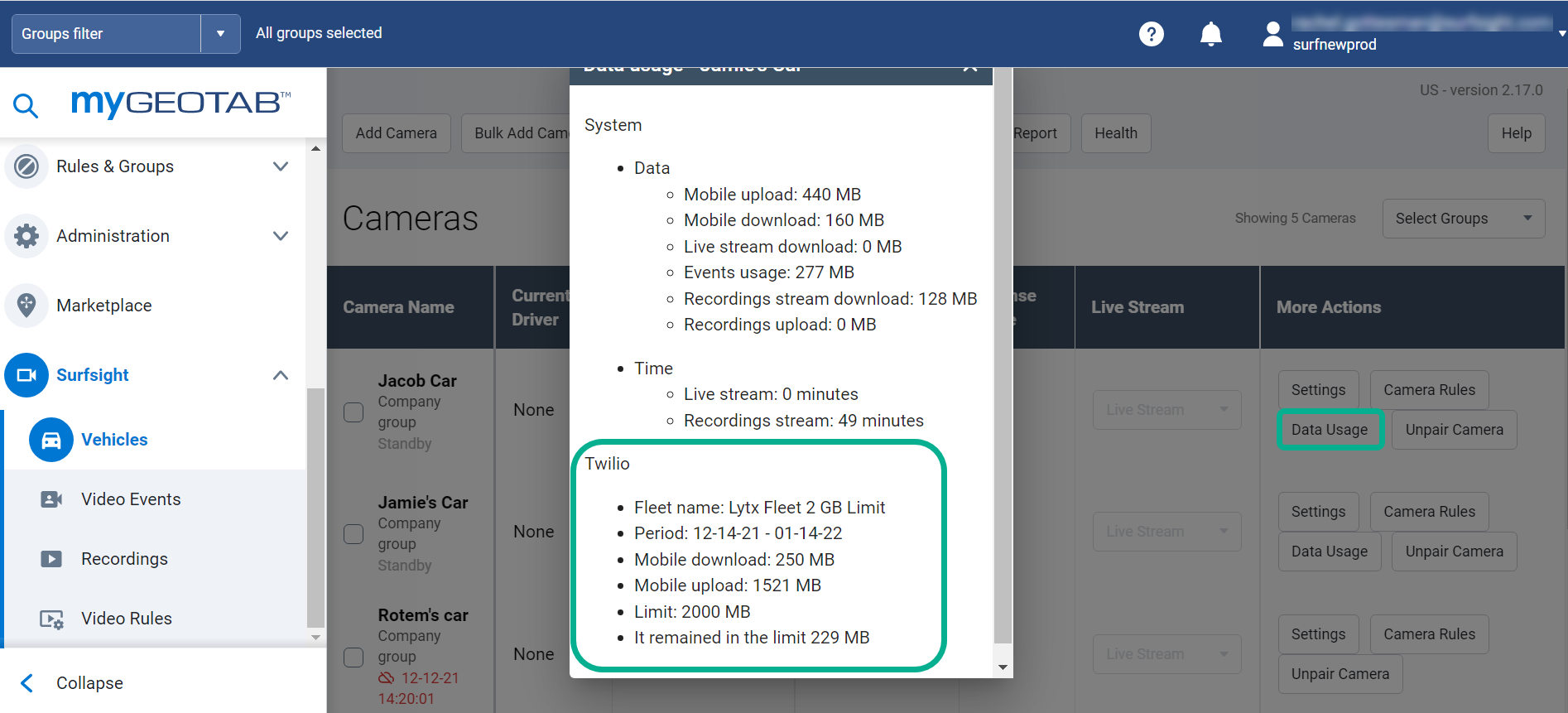Open Live Stream dropdown for Jamie's Car

(x=1166, y=532)
